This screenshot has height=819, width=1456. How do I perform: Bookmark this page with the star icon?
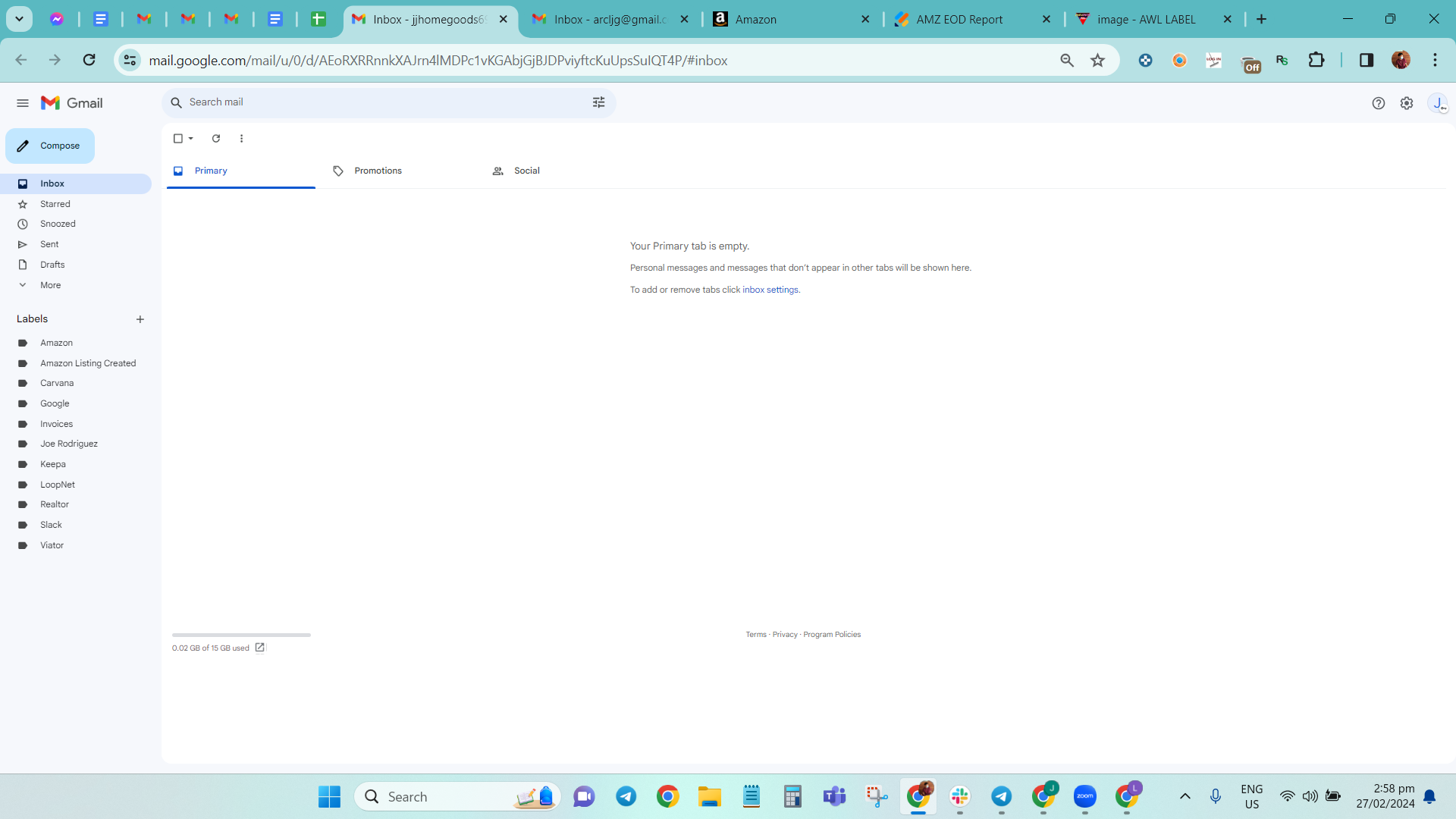click(1097, 60)
